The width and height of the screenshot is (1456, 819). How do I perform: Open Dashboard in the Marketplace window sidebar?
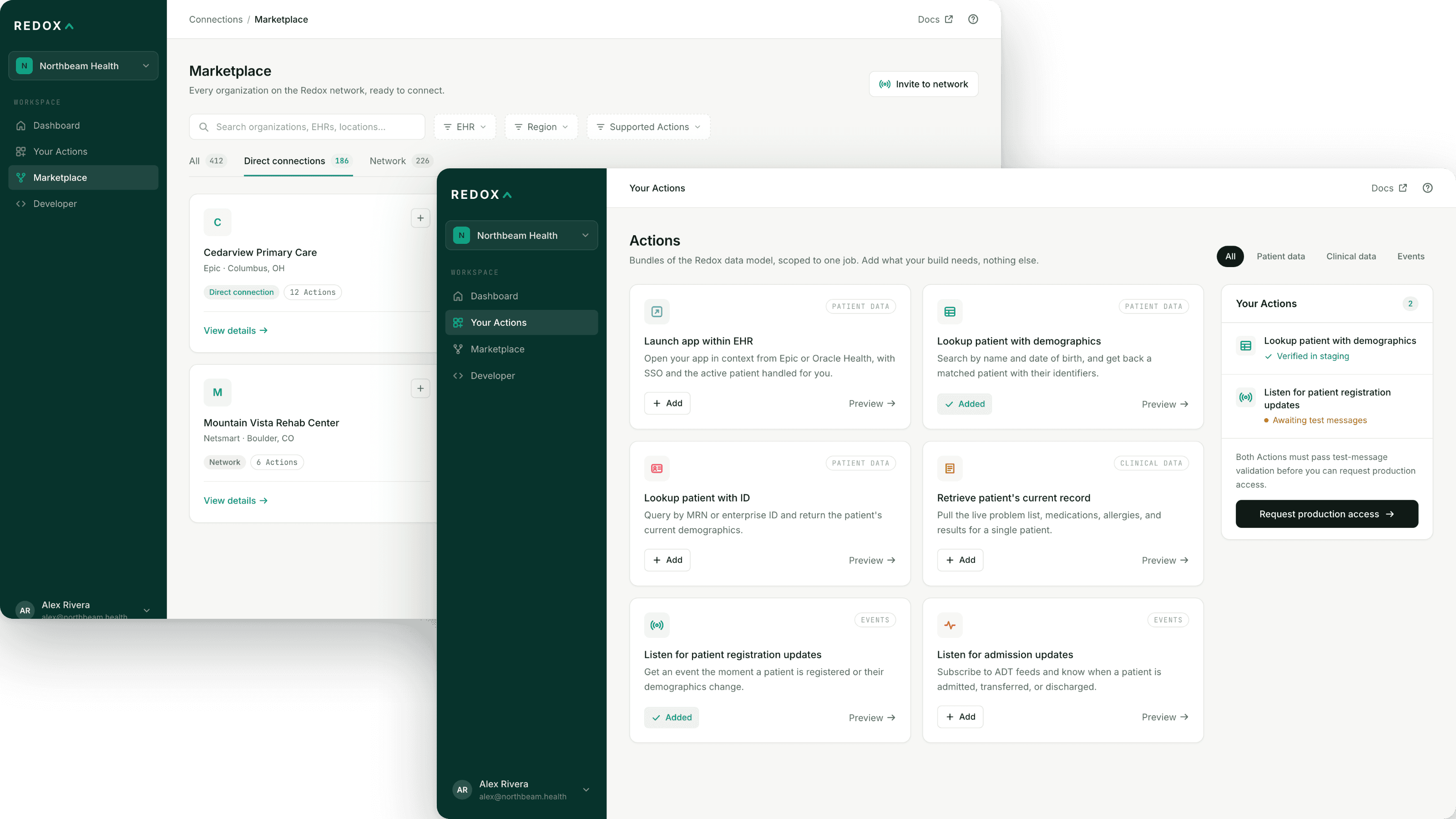(x=83, y=126)
